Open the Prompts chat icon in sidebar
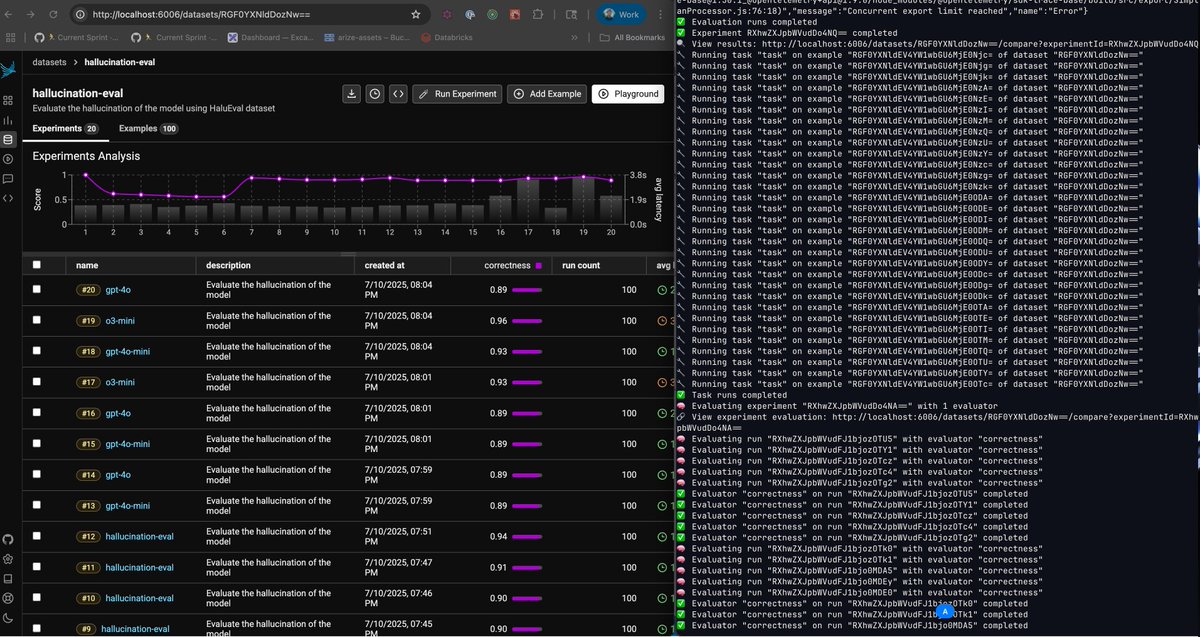This screenshot has height=637, width=1200. (8, 178)
